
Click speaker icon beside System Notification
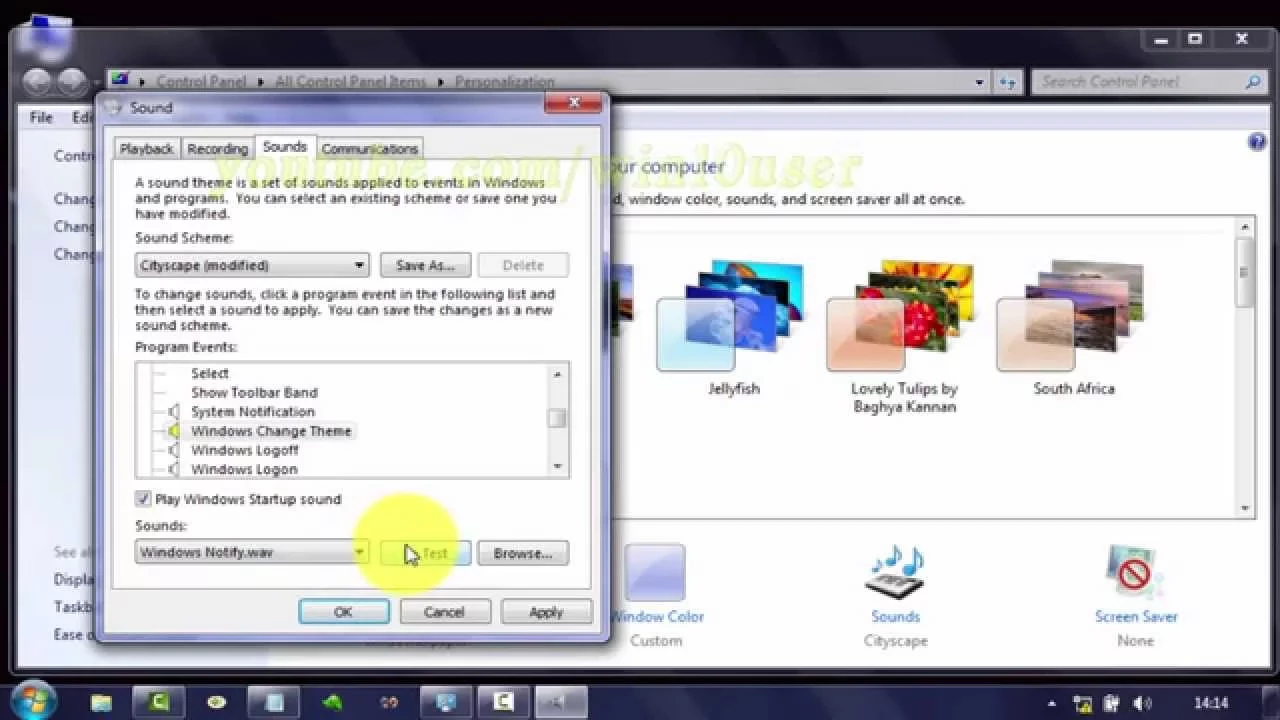pyautogui.click(x=174, y=412)
